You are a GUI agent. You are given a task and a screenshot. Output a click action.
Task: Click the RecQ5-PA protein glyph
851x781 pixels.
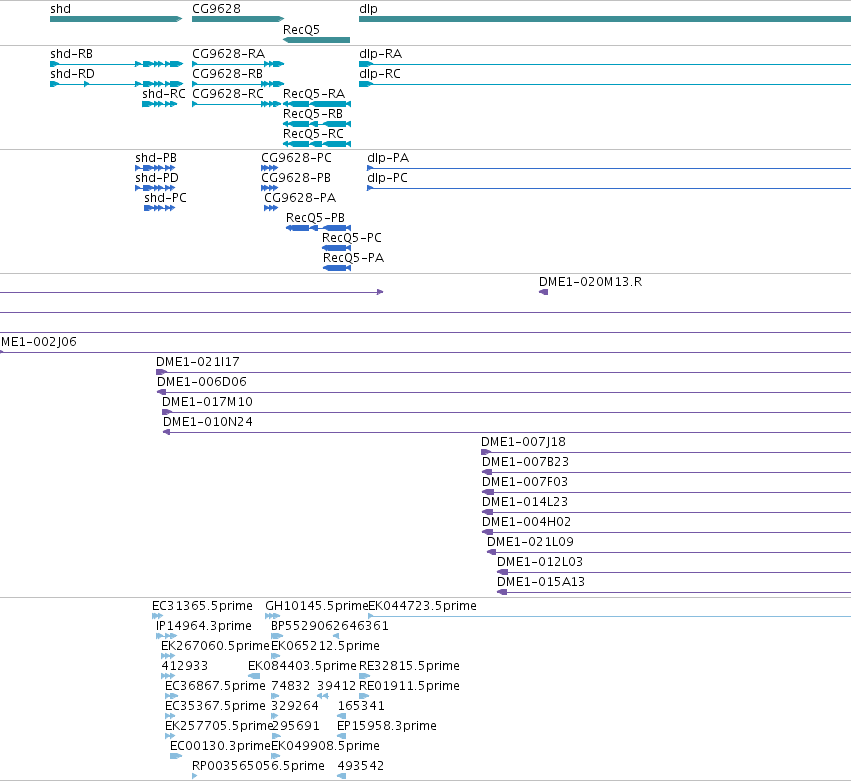pyautogui.click(x=337, y=268)
